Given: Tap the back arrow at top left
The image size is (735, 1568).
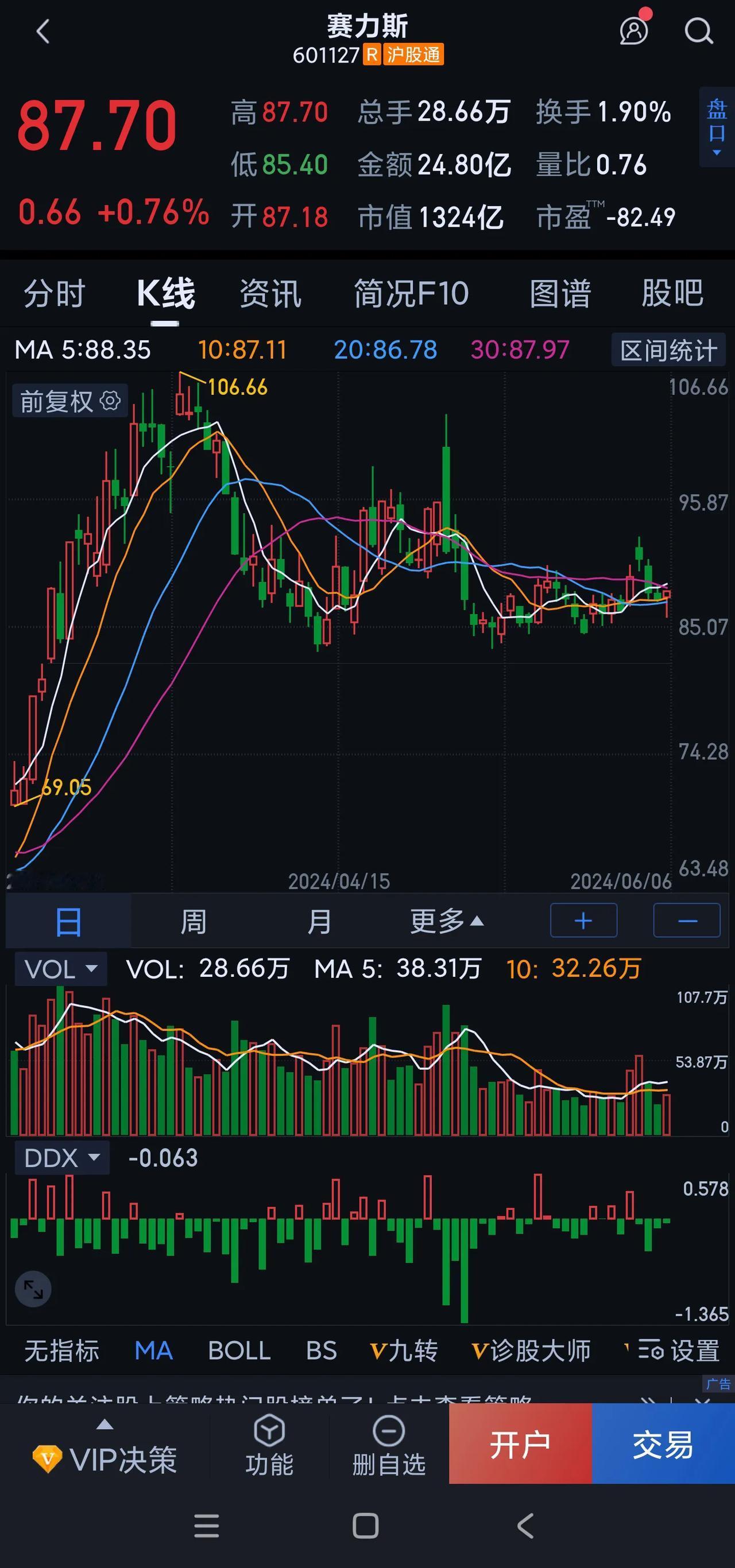Looking at the screenshot, I should point(42,32).
